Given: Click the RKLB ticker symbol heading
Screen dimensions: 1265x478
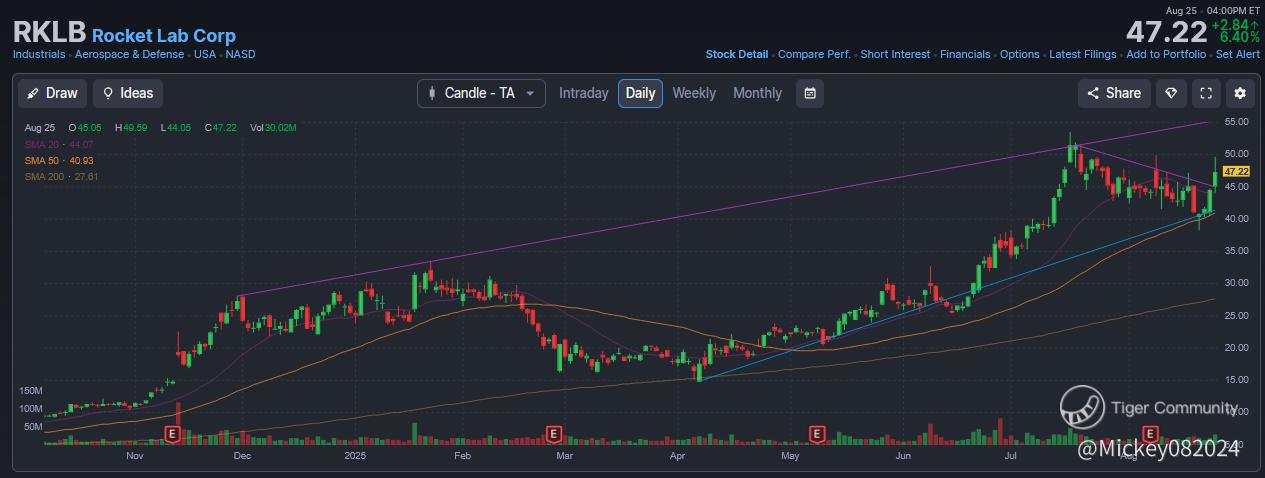Looking at the screenshot, I should [x=49, y=34].
